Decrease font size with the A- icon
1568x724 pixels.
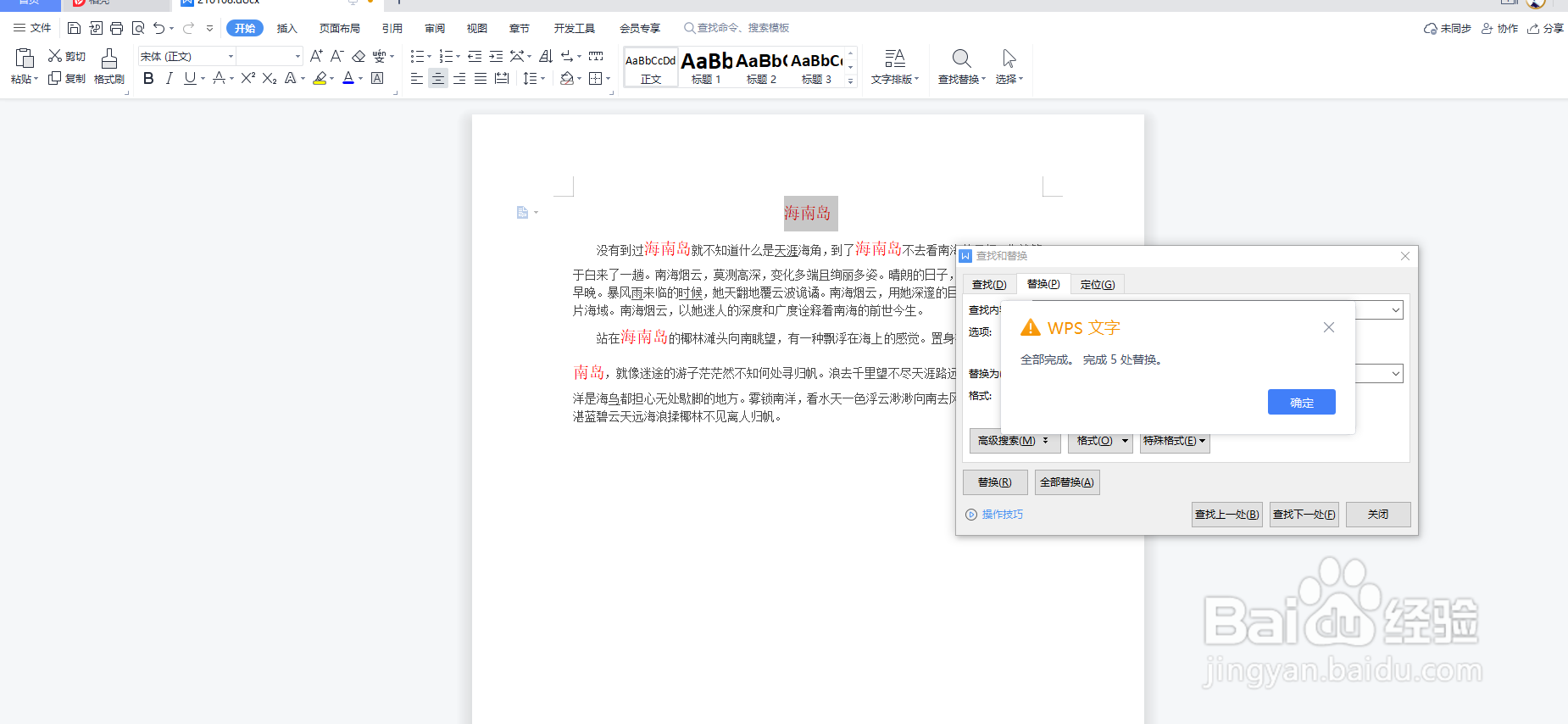(336, 56)
